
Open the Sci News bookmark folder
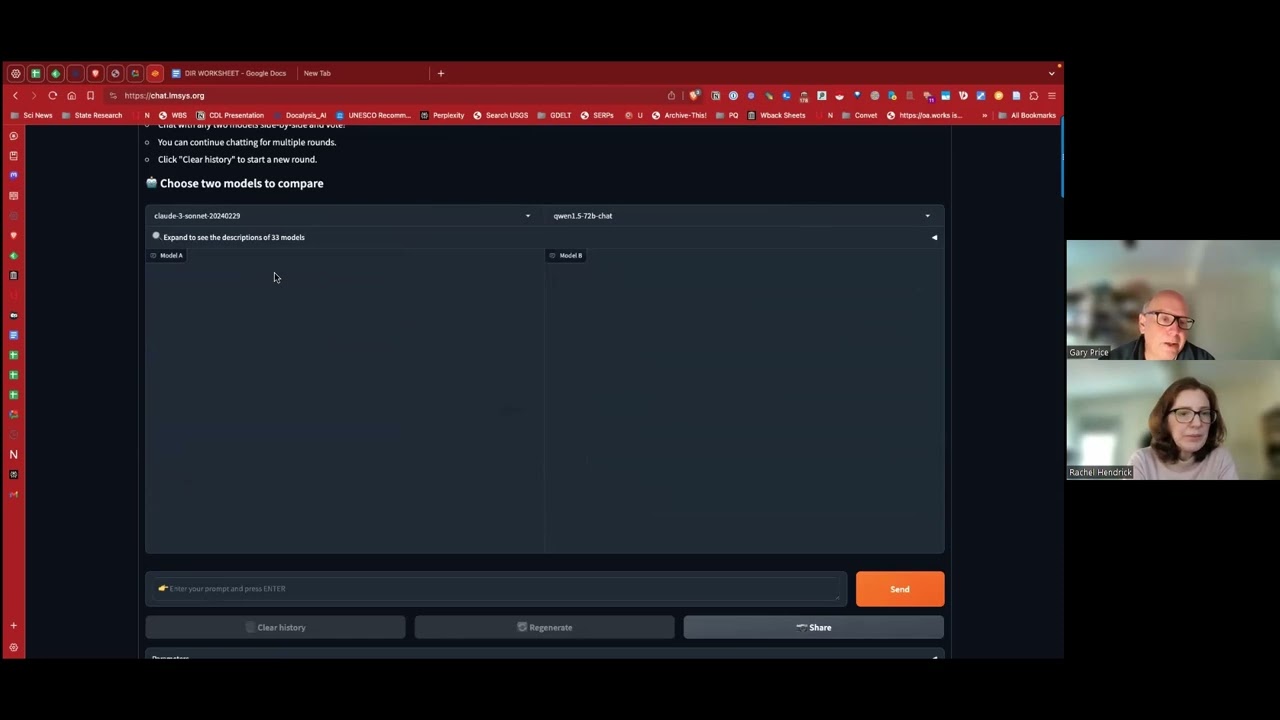click(31, 115)
